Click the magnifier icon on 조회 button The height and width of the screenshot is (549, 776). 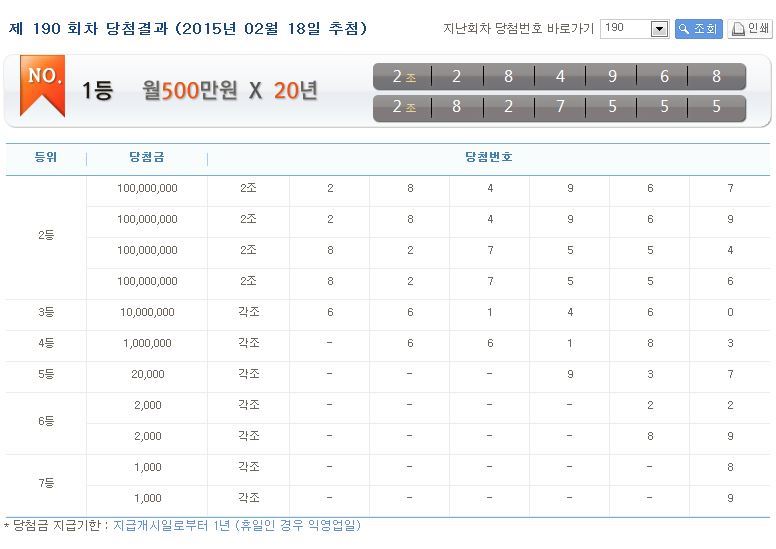point(684,29)
